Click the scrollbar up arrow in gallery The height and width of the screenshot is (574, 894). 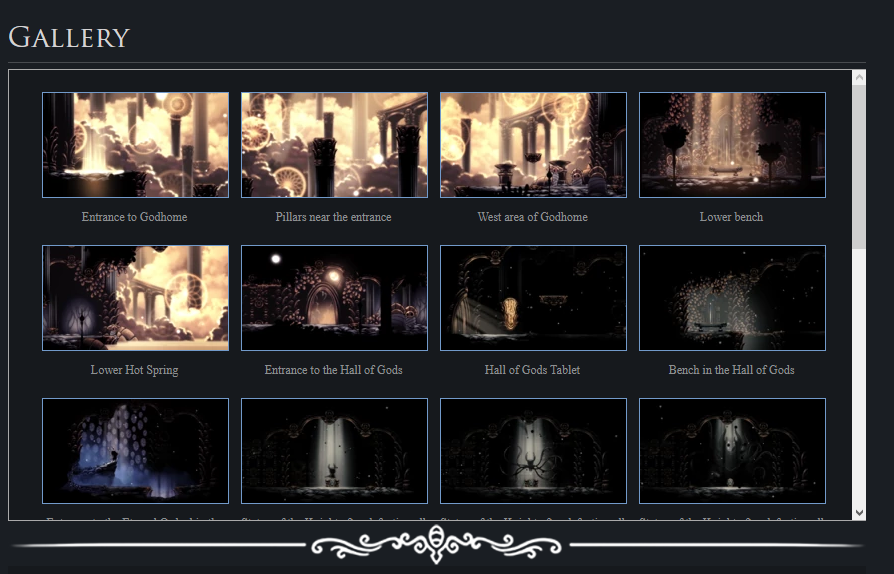859,77
